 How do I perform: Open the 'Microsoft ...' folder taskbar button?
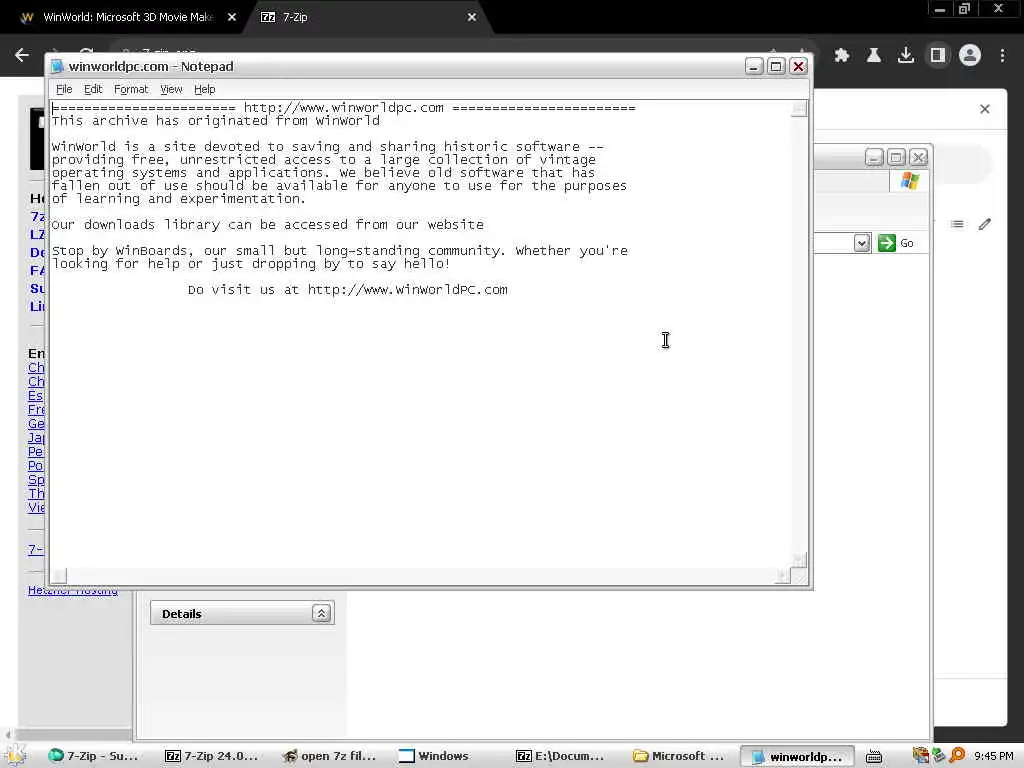[x=679, y=756]
